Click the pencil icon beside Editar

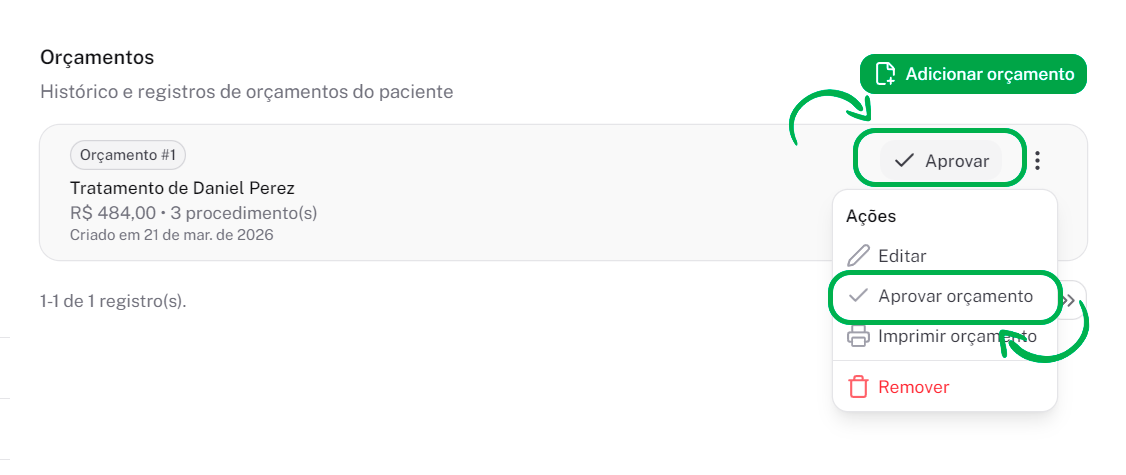858,256
